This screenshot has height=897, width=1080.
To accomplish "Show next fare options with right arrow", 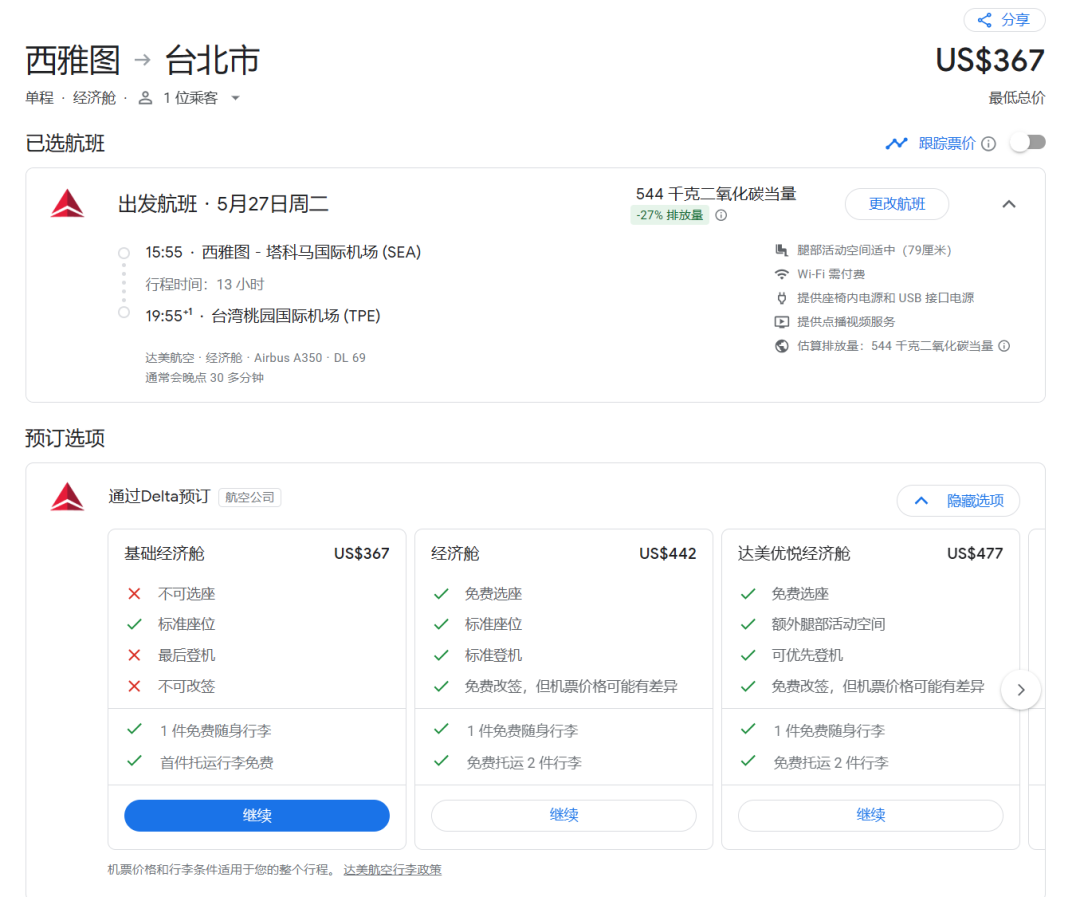I will [1021, 690].
